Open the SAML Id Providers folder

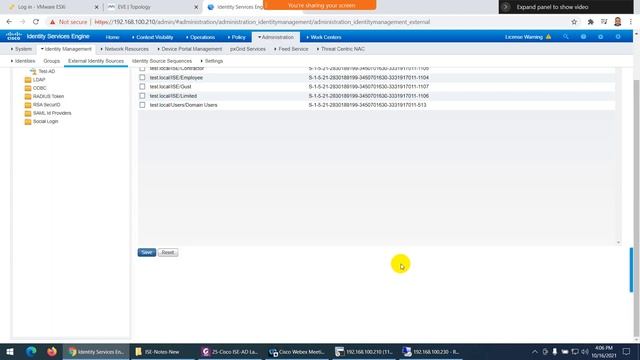click(x=28, y=113)
